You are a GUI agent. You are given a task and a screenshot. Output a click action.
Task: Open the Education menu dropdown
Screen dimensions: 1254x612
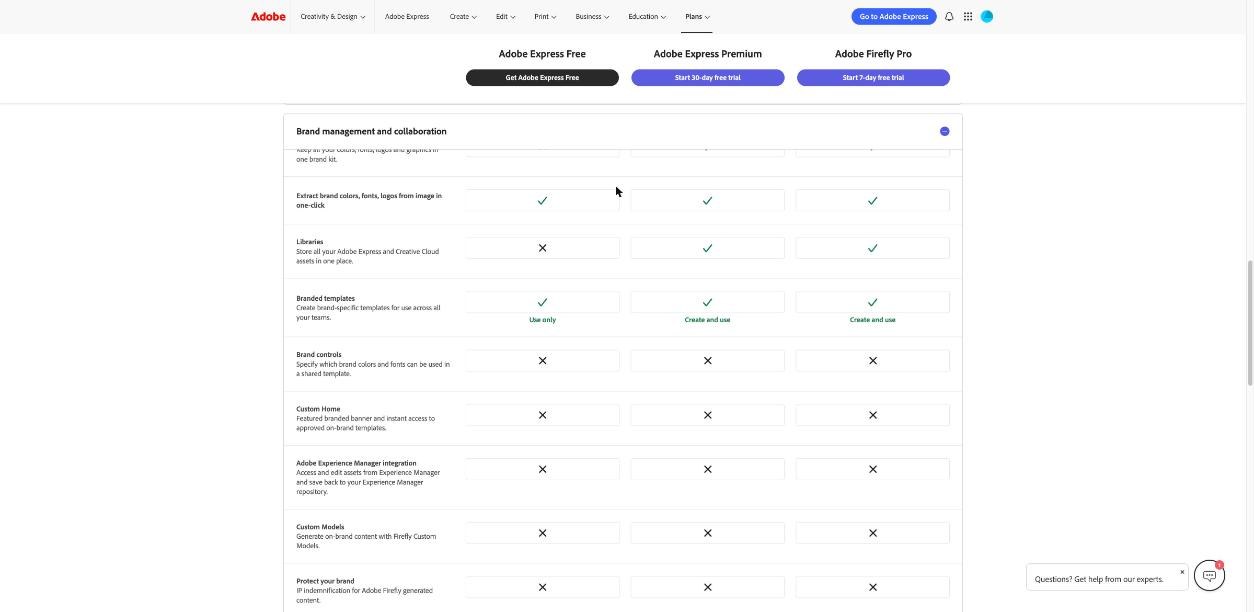point(647,16)
